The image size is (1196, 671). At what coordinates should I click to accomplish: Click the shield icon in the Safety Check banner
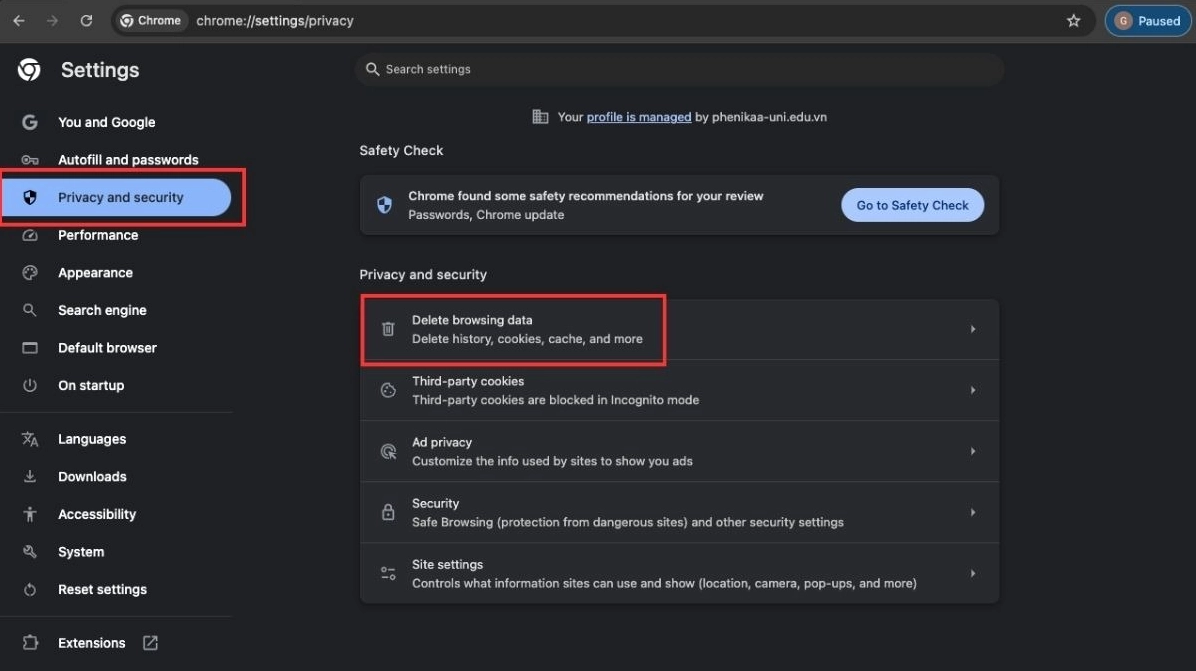(x=384, y=204)
